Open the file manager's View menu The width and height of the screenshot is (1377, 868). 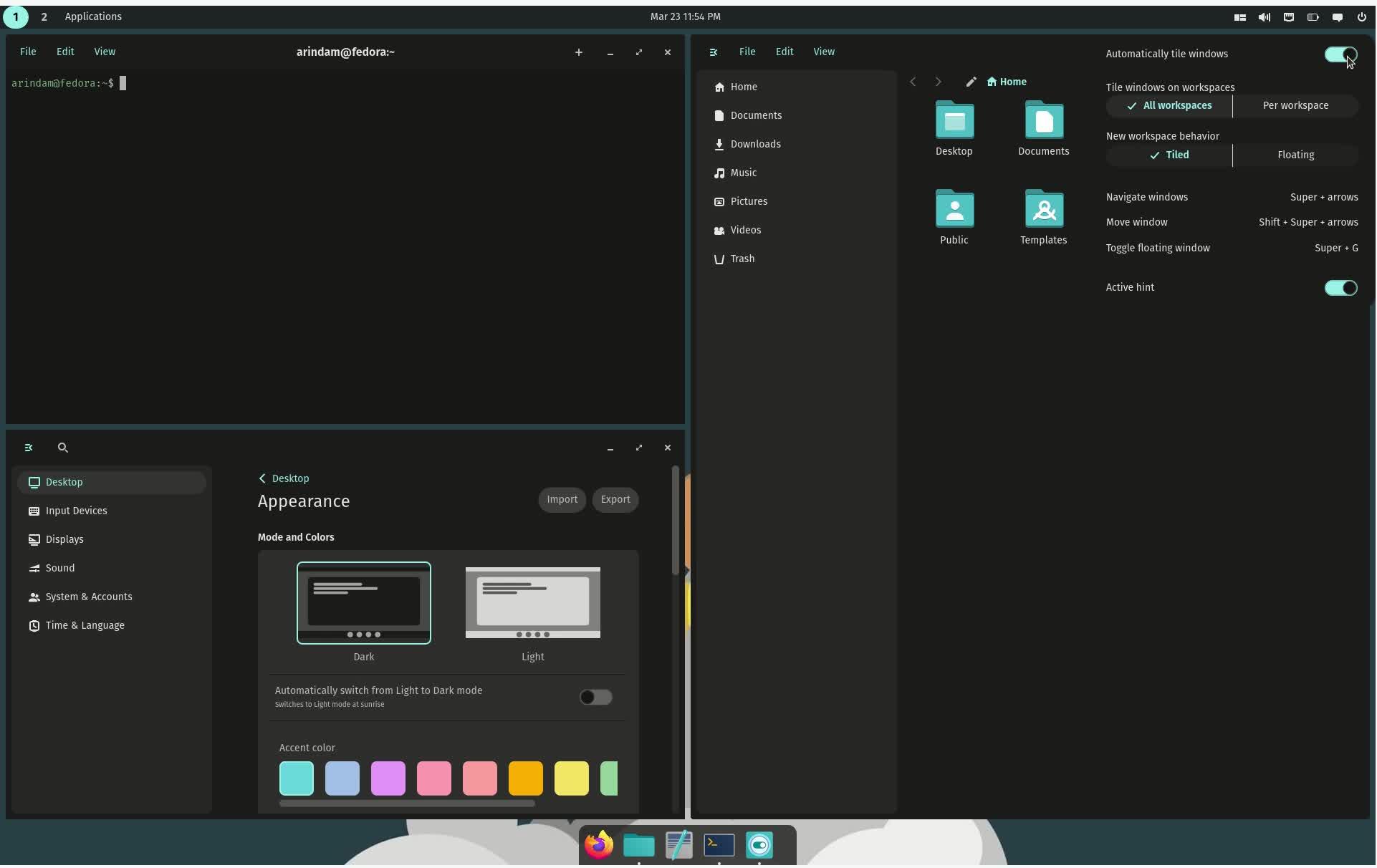824,52
